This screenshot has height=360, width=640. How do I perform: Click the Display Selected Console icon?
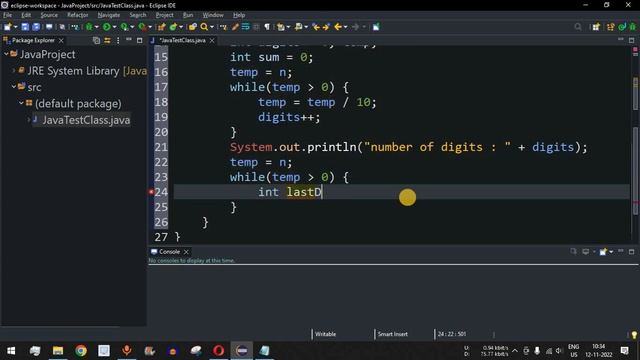coord(586,252)
